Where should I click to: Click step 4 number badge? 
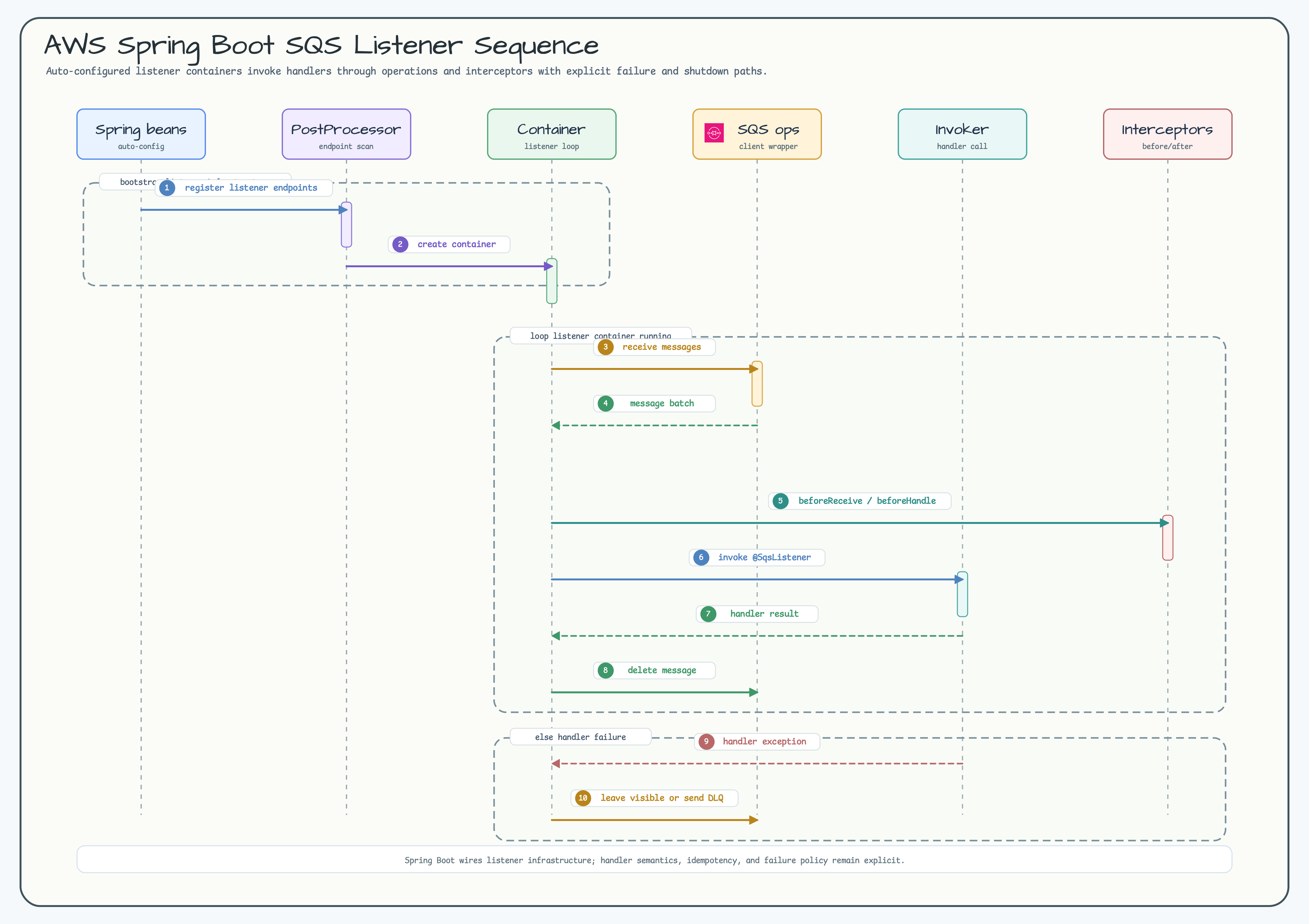605,403
